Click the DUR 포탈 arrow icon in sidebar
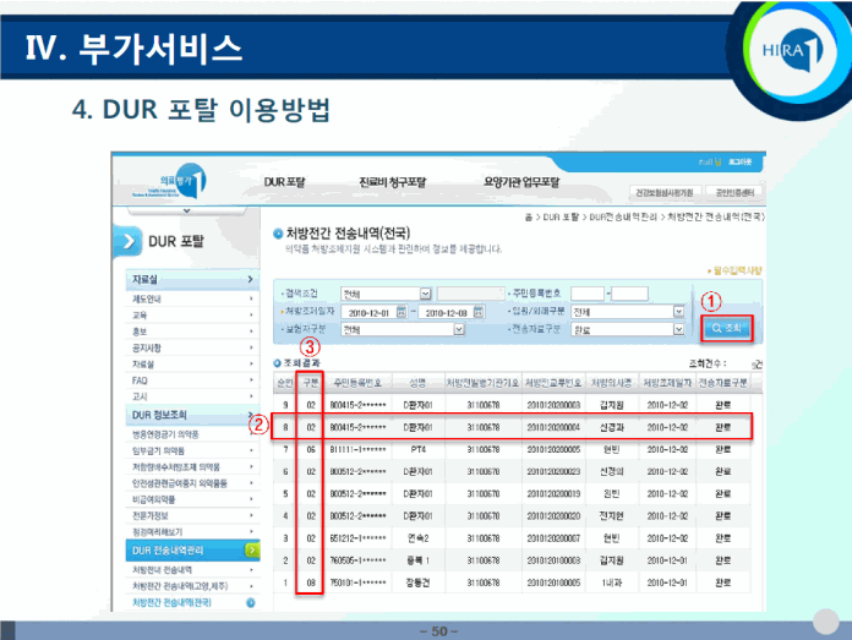 click(x=129, y=241)
